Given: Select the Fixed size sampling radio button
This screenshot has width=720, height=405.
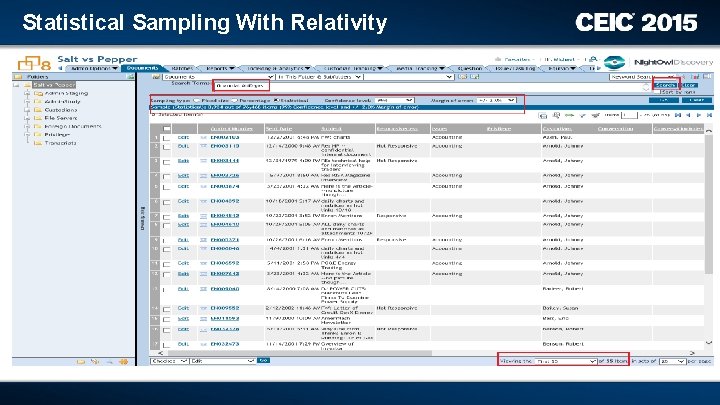Looking at the screenshot, I should pyautogui.click(x=197, y=100).
